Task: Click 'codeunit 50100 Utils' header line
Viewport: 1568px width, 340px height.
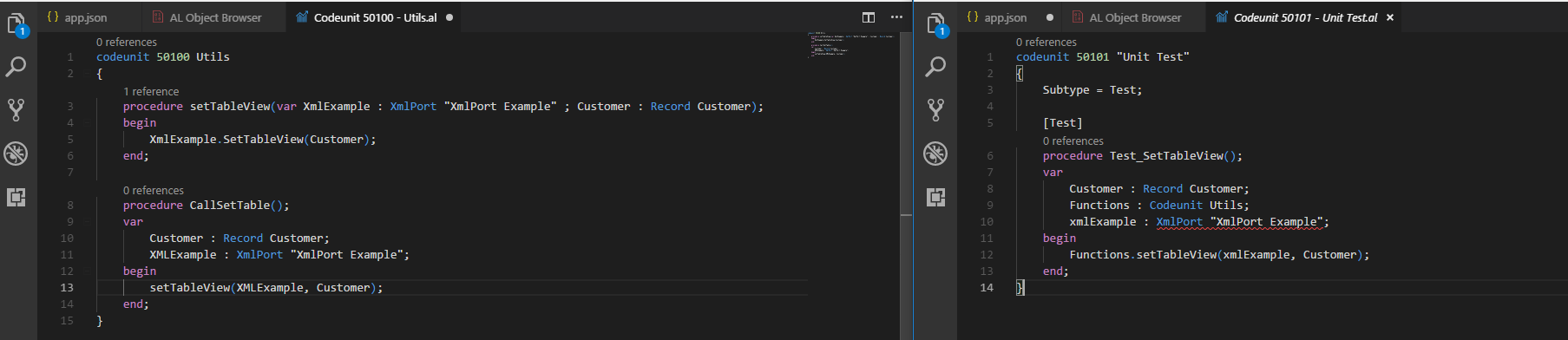Action: pyautogui.click(x=163, y=57)
